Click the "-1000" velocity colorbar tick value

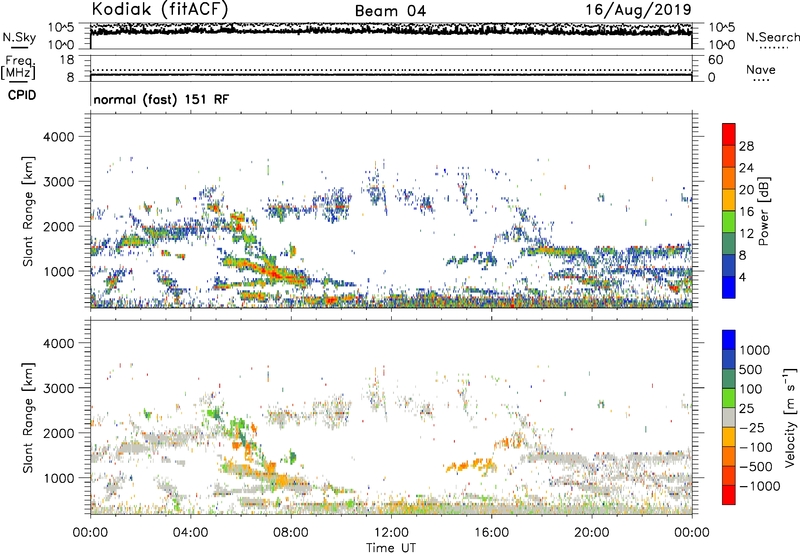760,486
